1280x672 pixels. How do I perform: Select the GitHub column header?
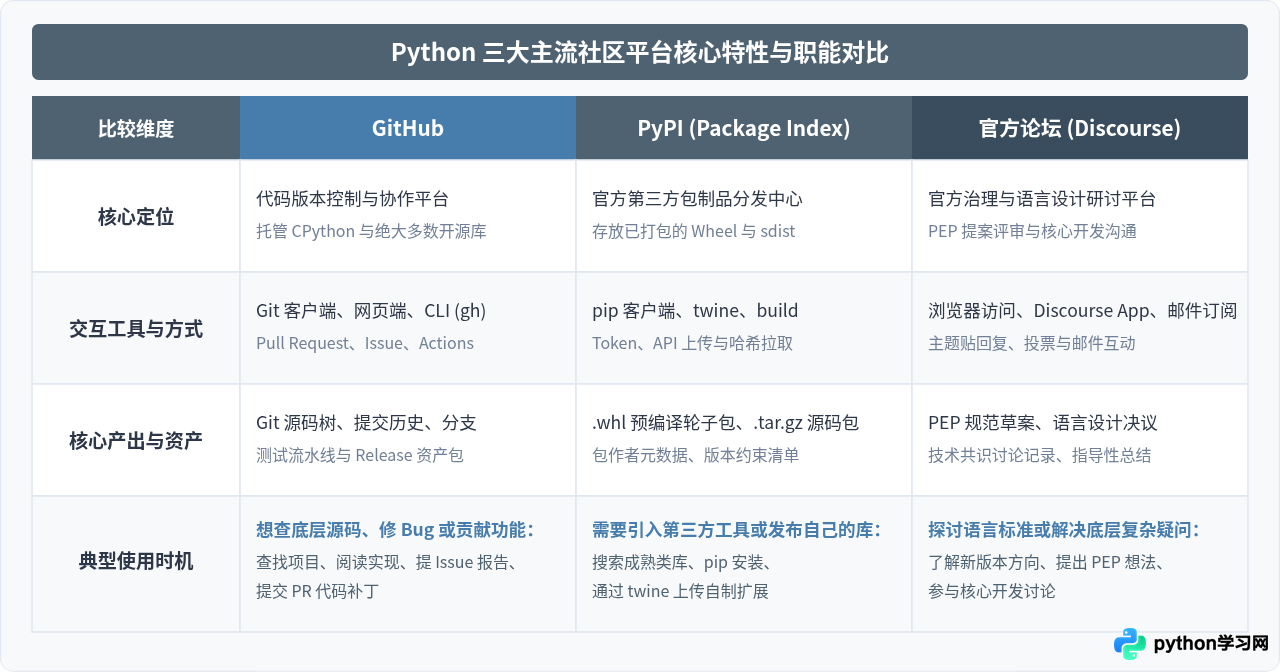click(x=408, y=128)
